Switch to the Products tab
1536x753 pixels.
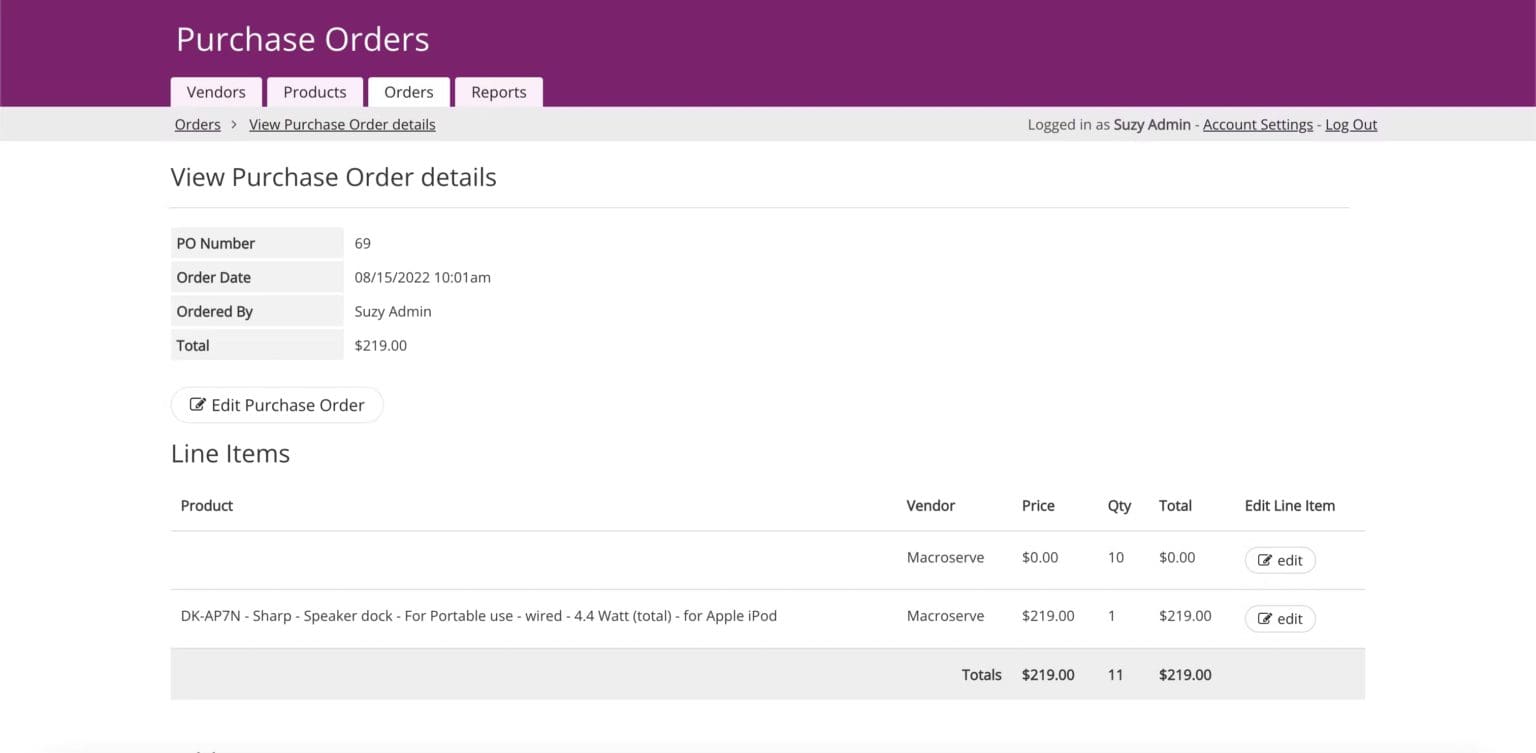coord(314,91)
